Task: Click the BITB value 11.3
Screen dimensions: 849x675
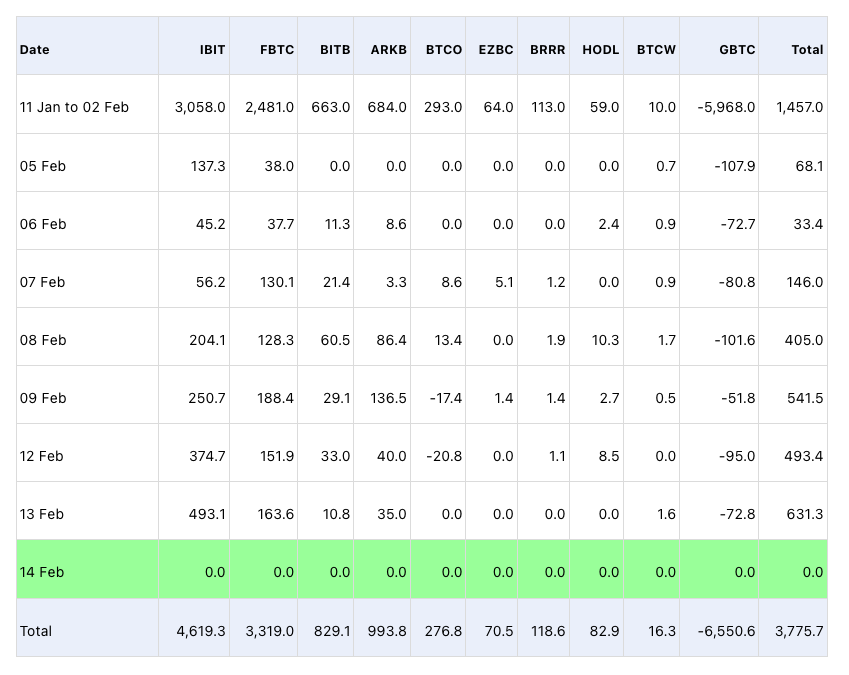Action: pos(337,224)
